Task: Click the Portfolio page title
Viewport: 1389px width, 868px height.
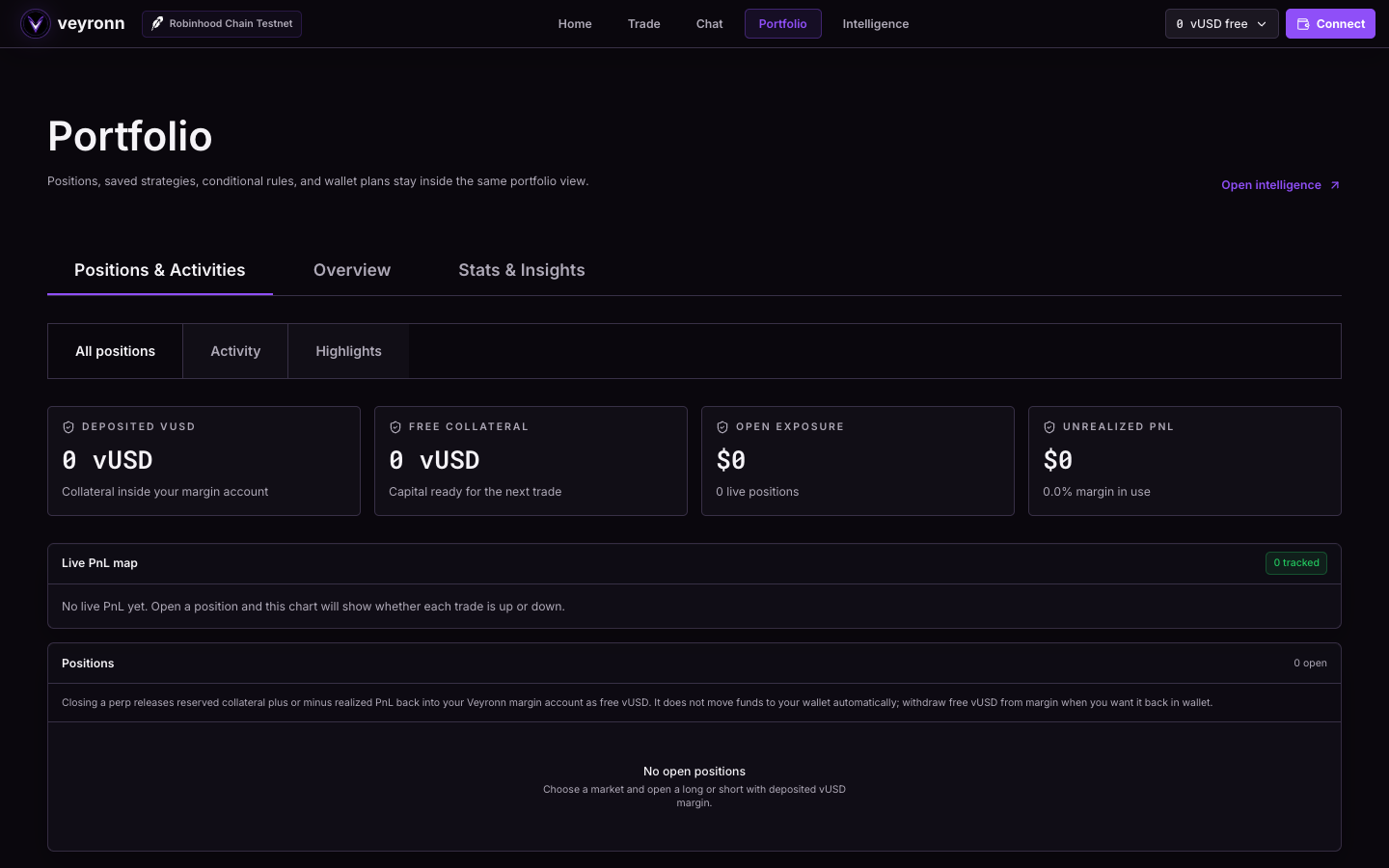Action: [130, 136]
